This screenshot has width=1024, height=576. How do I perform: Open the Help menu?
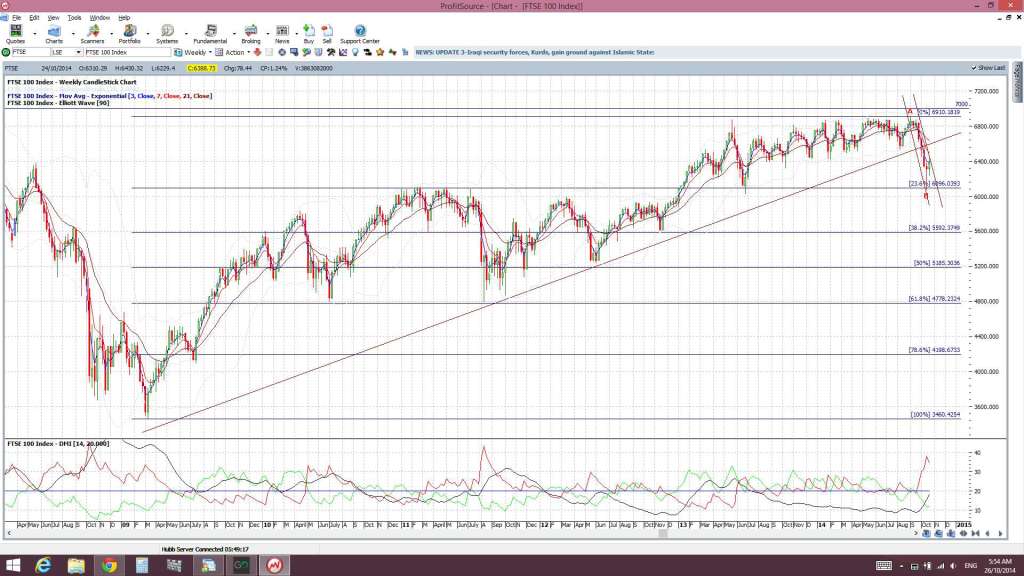tap(124, 18)
